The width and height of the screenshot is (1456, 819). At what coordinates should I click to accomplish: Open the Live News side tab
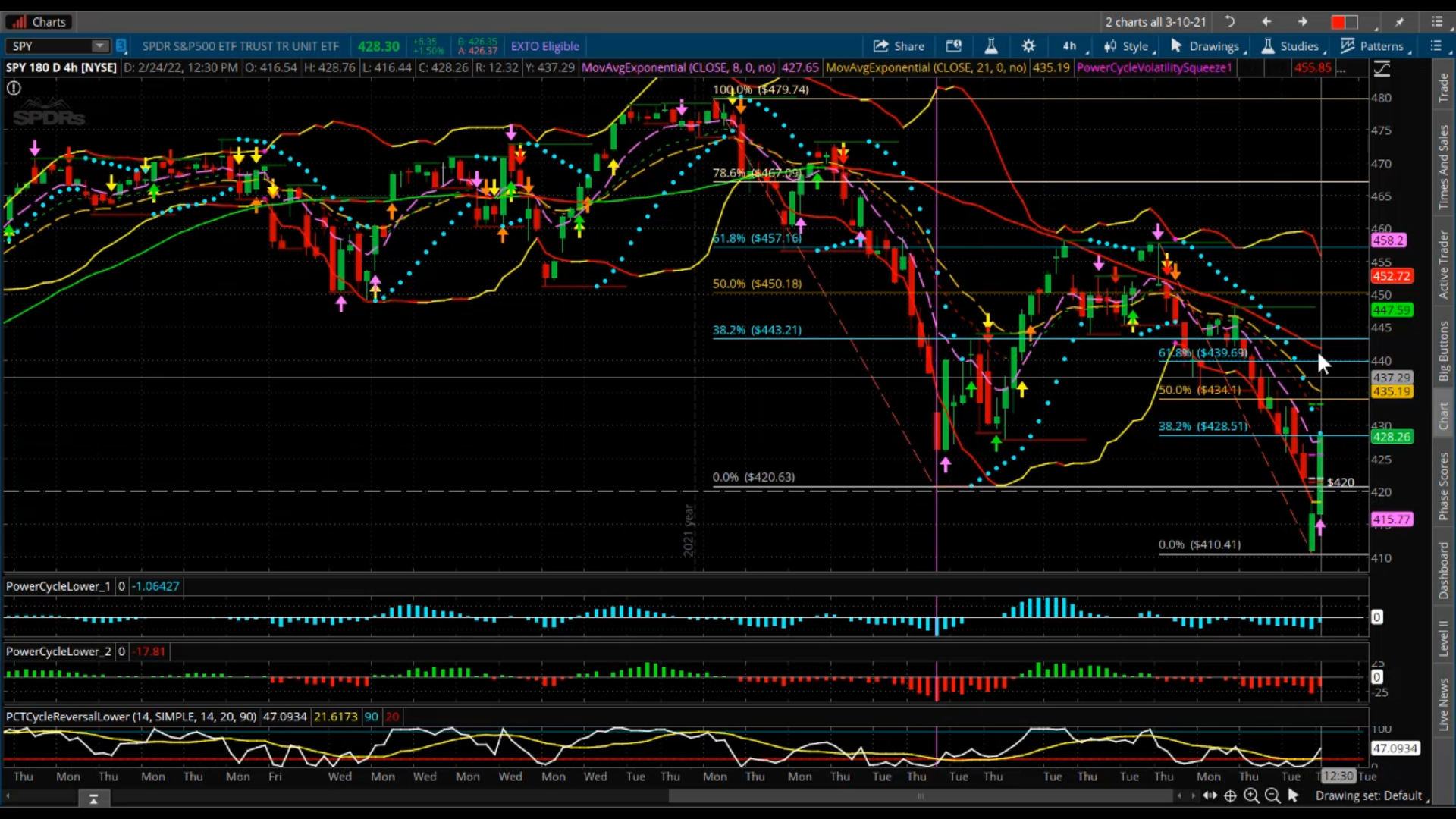(x=1443, y=704)
